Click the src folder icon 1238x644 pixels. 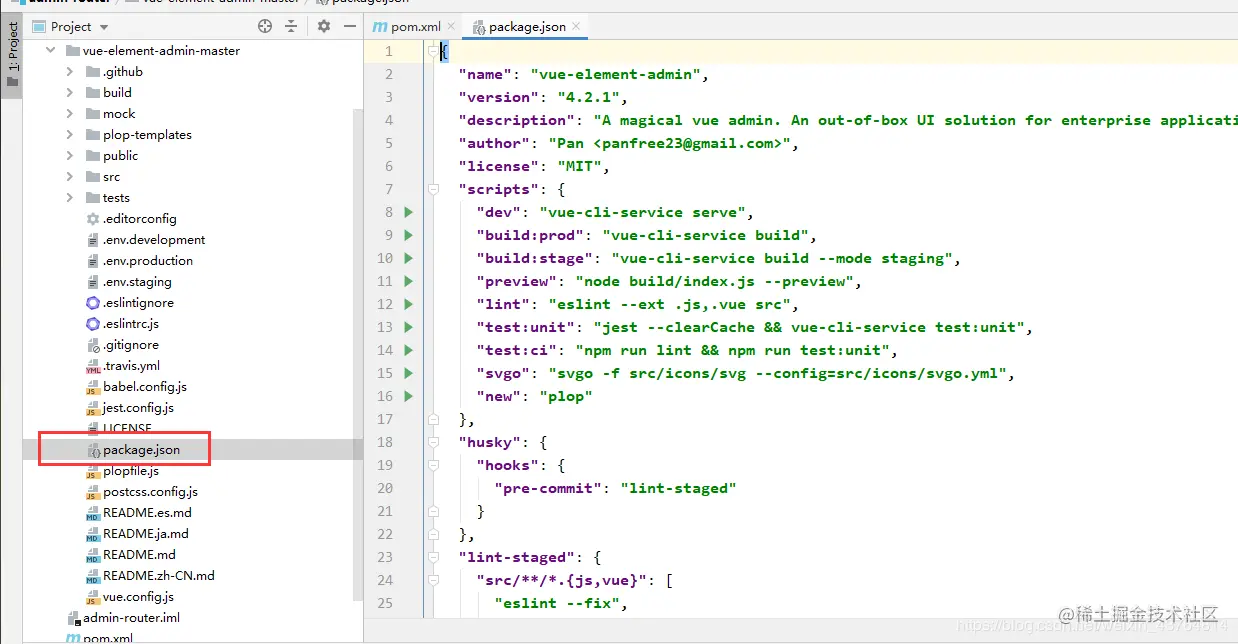[x=93, y=176]
